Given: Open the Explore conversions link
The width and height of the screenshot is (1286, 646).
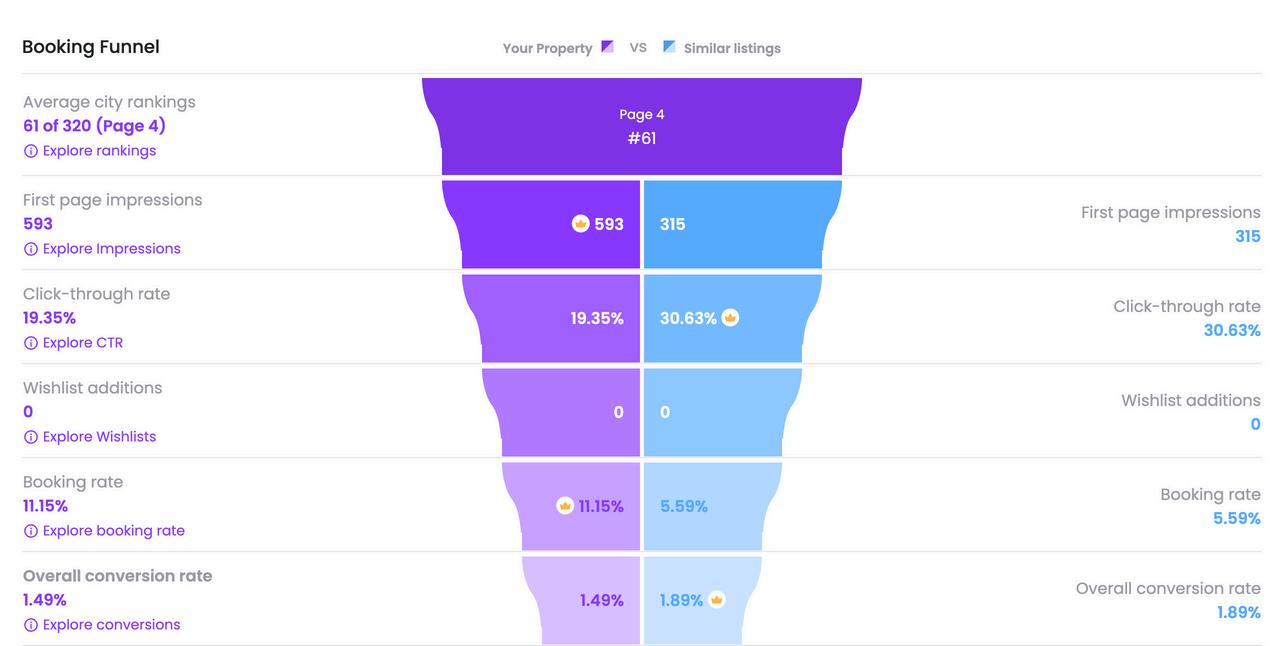Looking at the screenshot, I should (x=111, y=625).
